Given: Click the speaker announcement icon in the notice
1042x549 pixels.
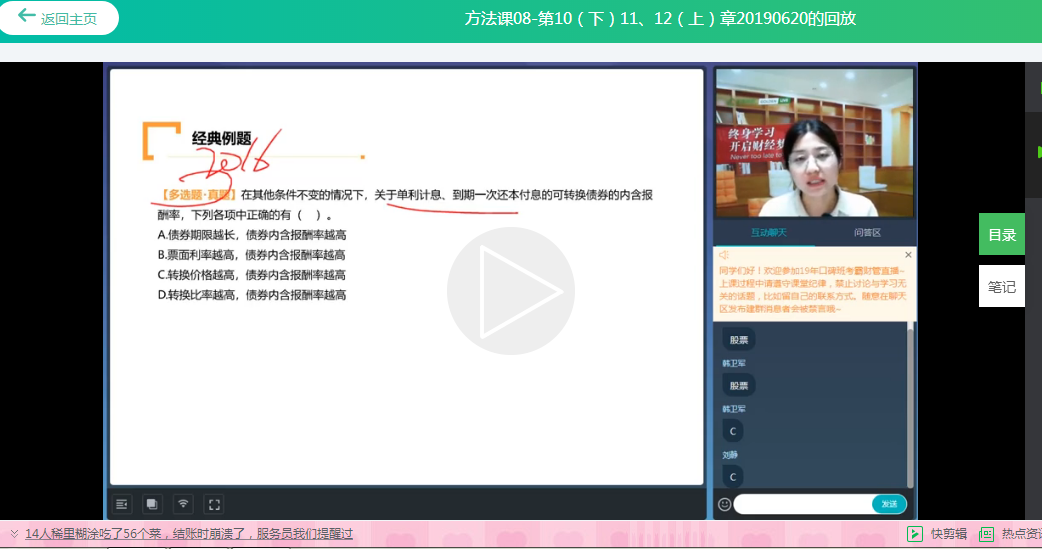Looking at the screenshot, I should click(x=724, y=256).
